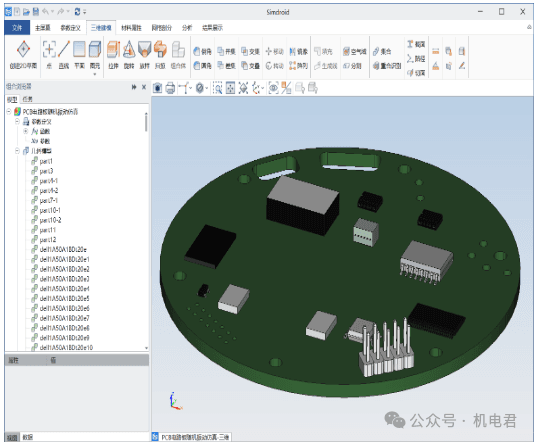The height and width of the screenshot is (442, 534).
Task: Click the Overlap recognition tool
Action: (387, 65)
